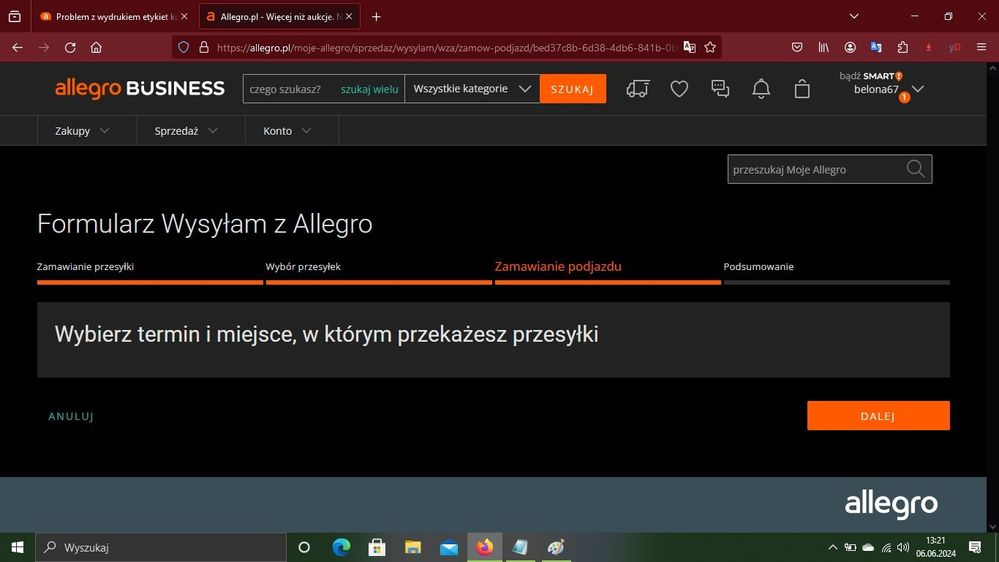Click Firefox icon in taskbar

coord(484,547)
